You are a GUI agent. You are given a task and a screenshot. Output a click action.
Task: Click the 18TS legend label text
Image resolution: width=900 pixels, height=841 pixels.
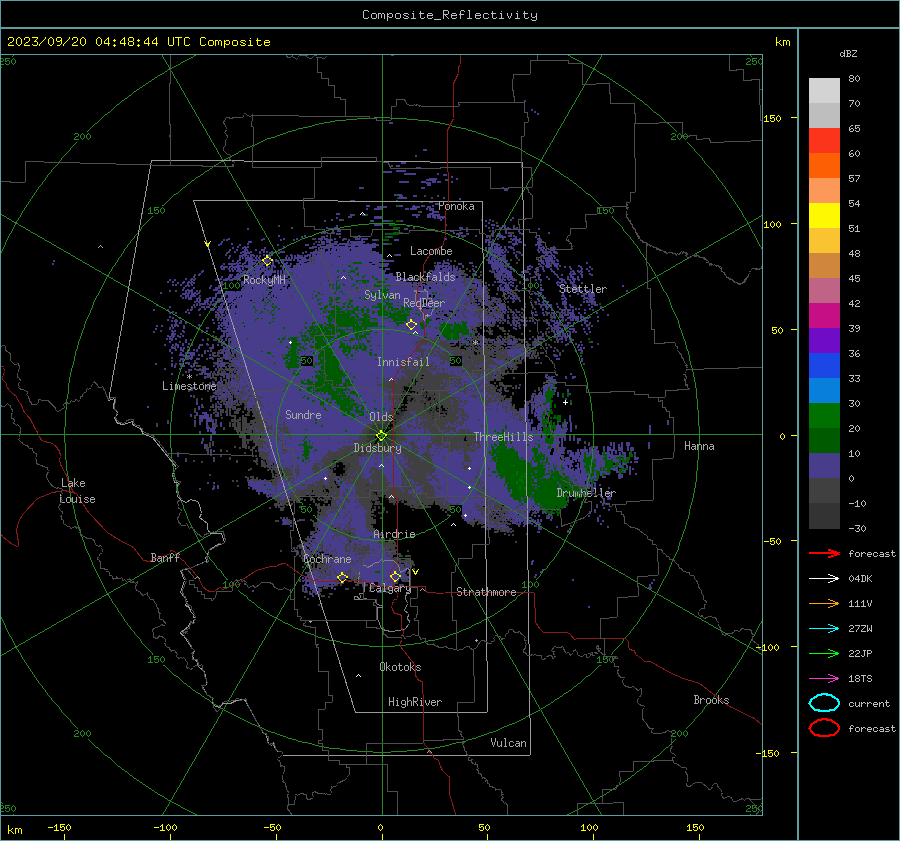[x=860, y=678]
